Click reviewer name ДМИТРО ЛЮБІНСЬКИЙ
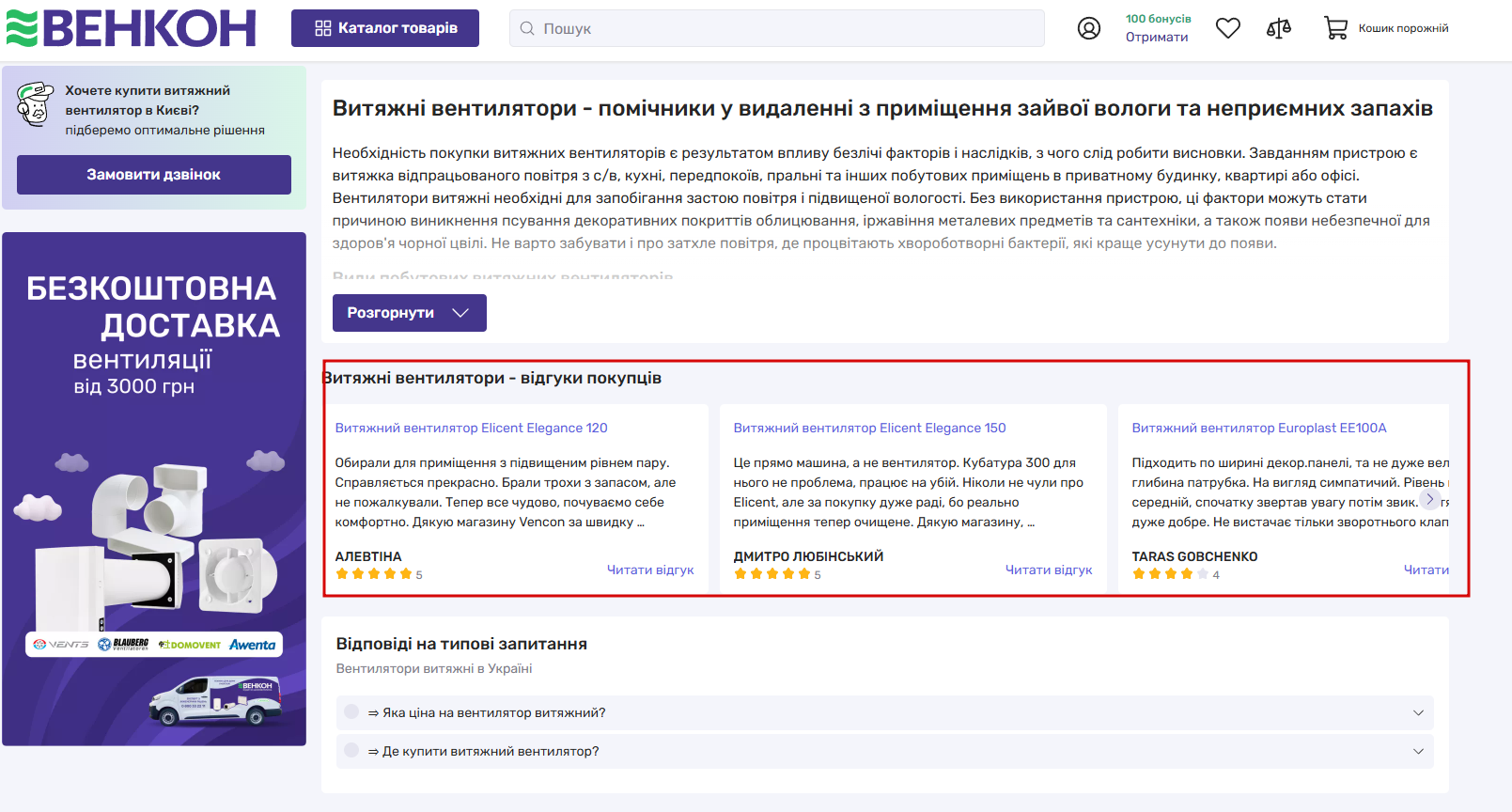The image size is (1512, 812). (809, 556)
